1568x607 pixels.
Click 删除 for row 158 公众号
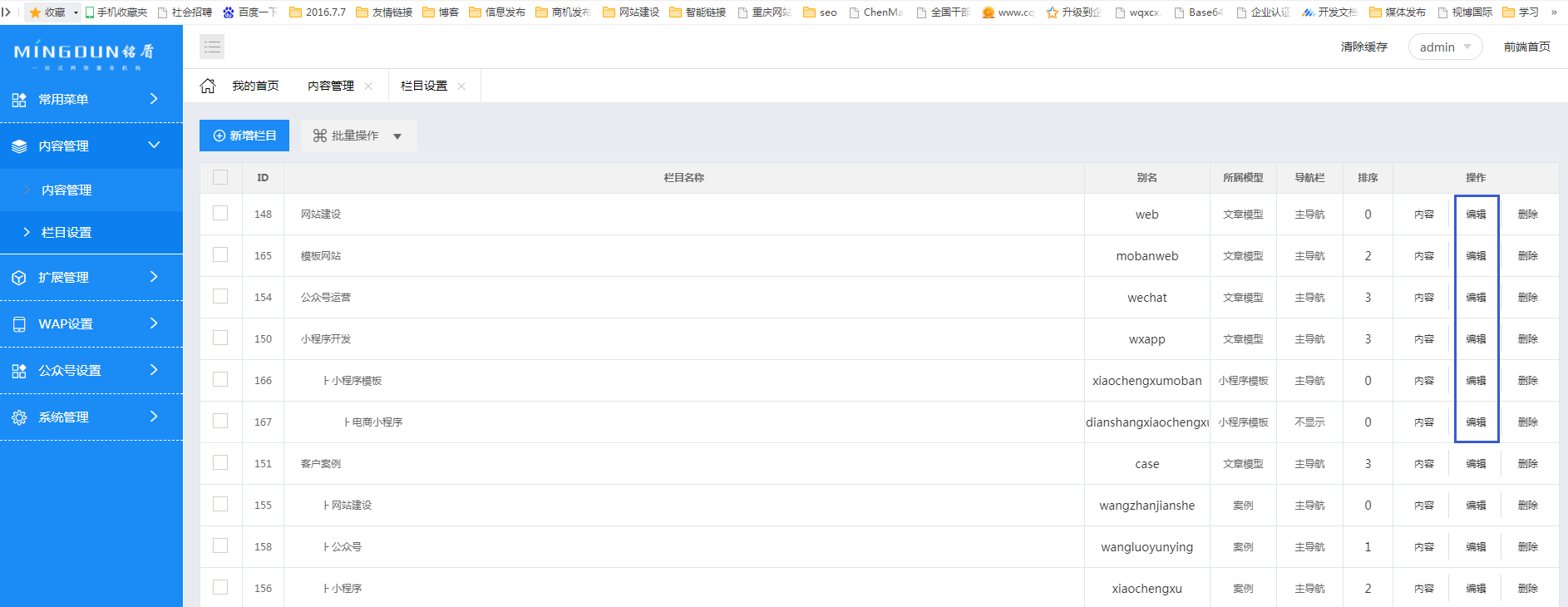coord(1528,547)
